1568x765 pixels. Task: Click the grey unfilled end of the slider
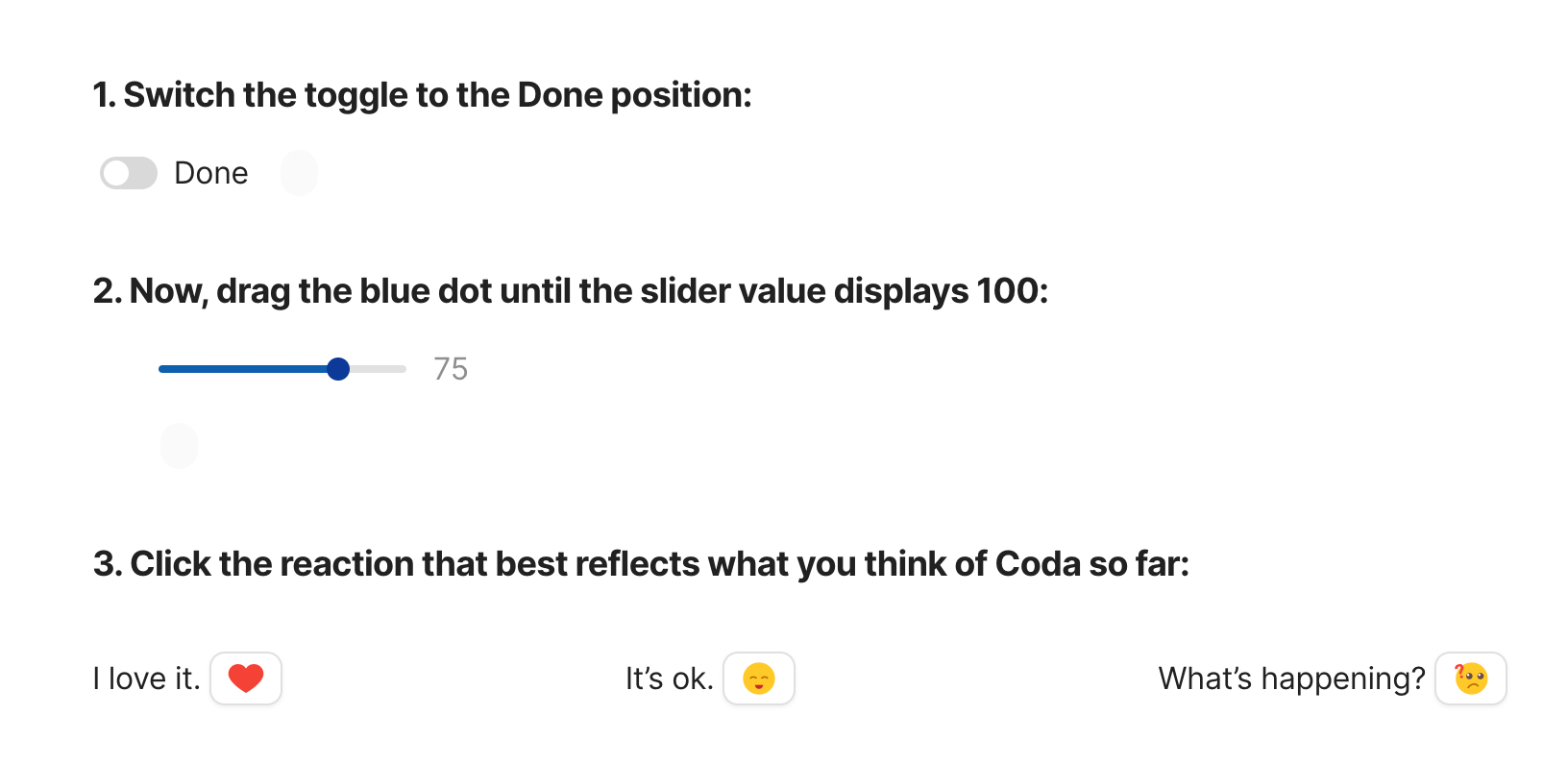[x=379, y=369]
